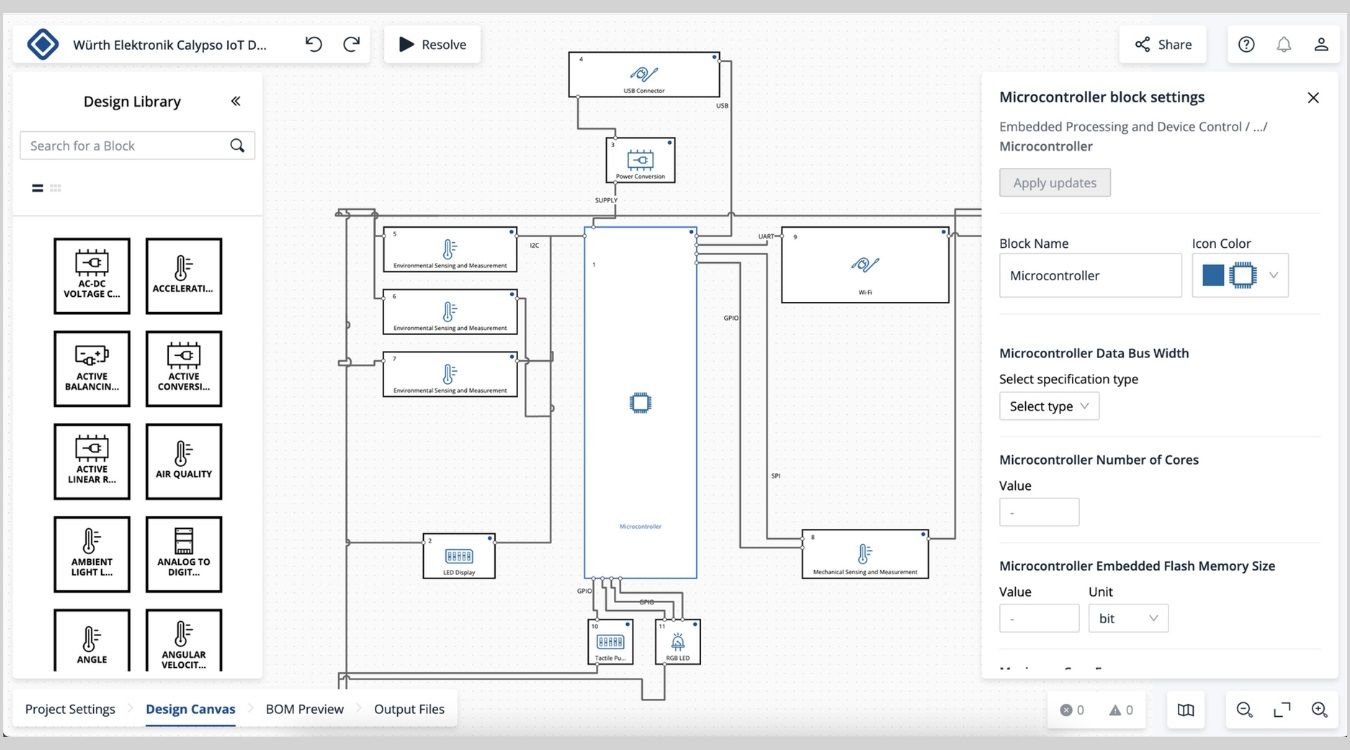1350x750 pixels.
Task: Select the Wi-Fi block on canvas
Action: [865, 265]
